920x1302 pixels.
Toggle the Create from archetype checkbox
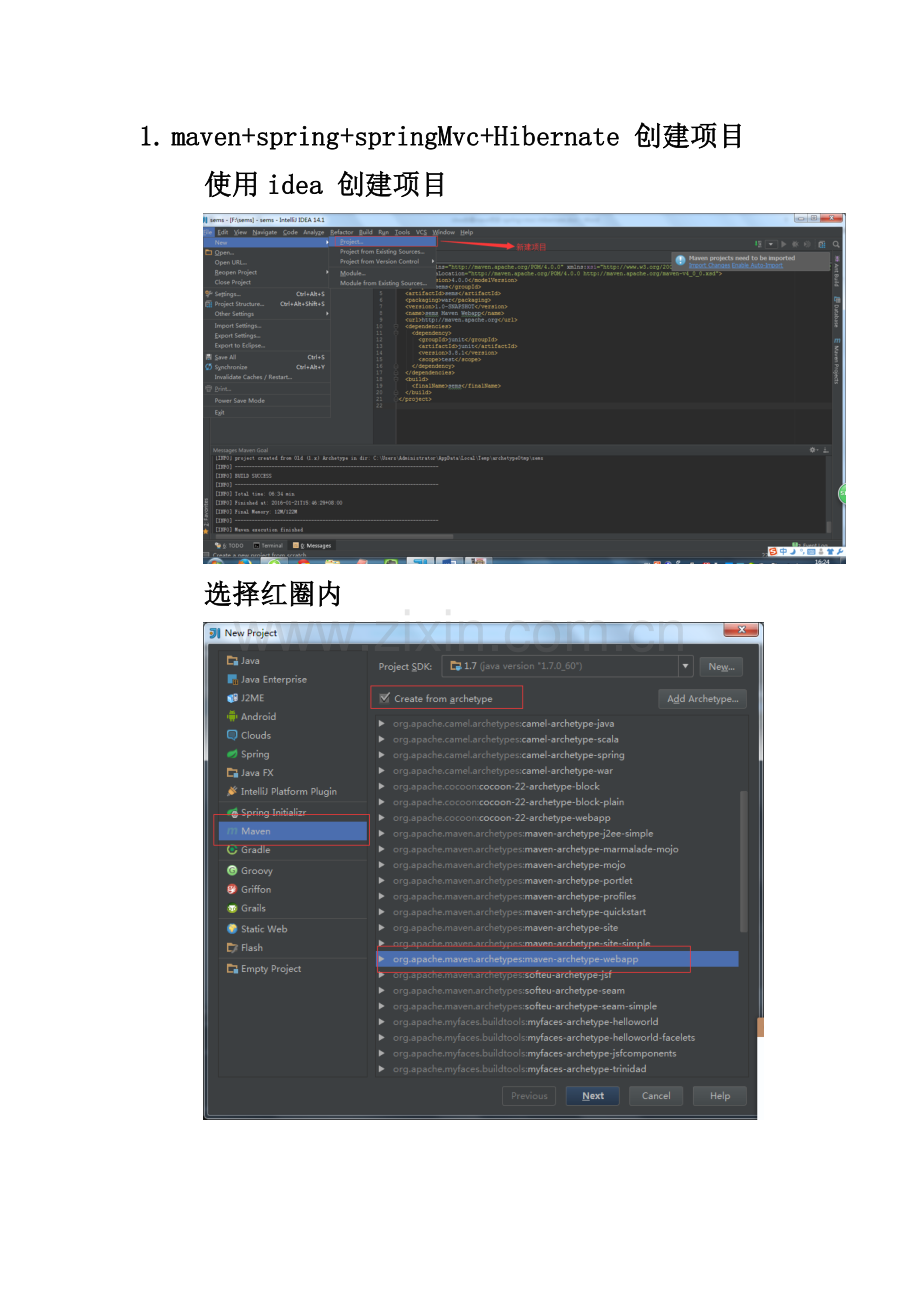(385, 698)
